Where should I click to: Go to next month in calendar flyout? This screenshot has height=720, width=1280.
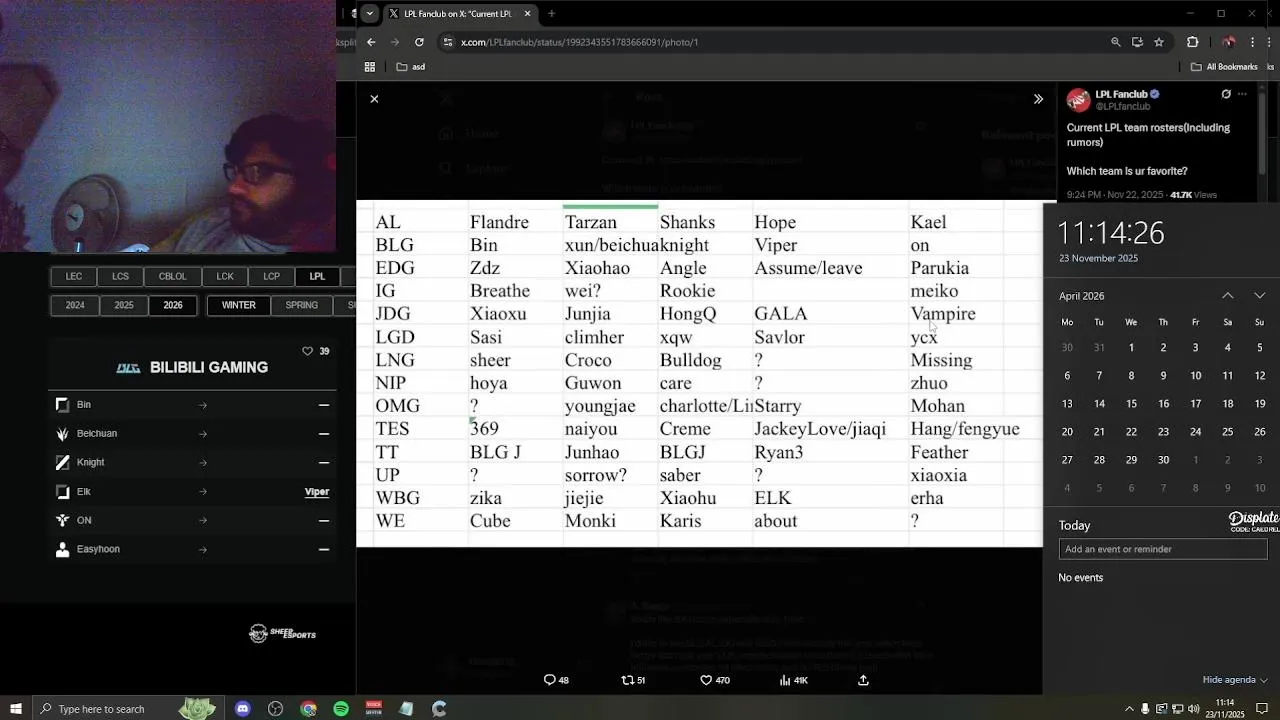click(1259, 296)
